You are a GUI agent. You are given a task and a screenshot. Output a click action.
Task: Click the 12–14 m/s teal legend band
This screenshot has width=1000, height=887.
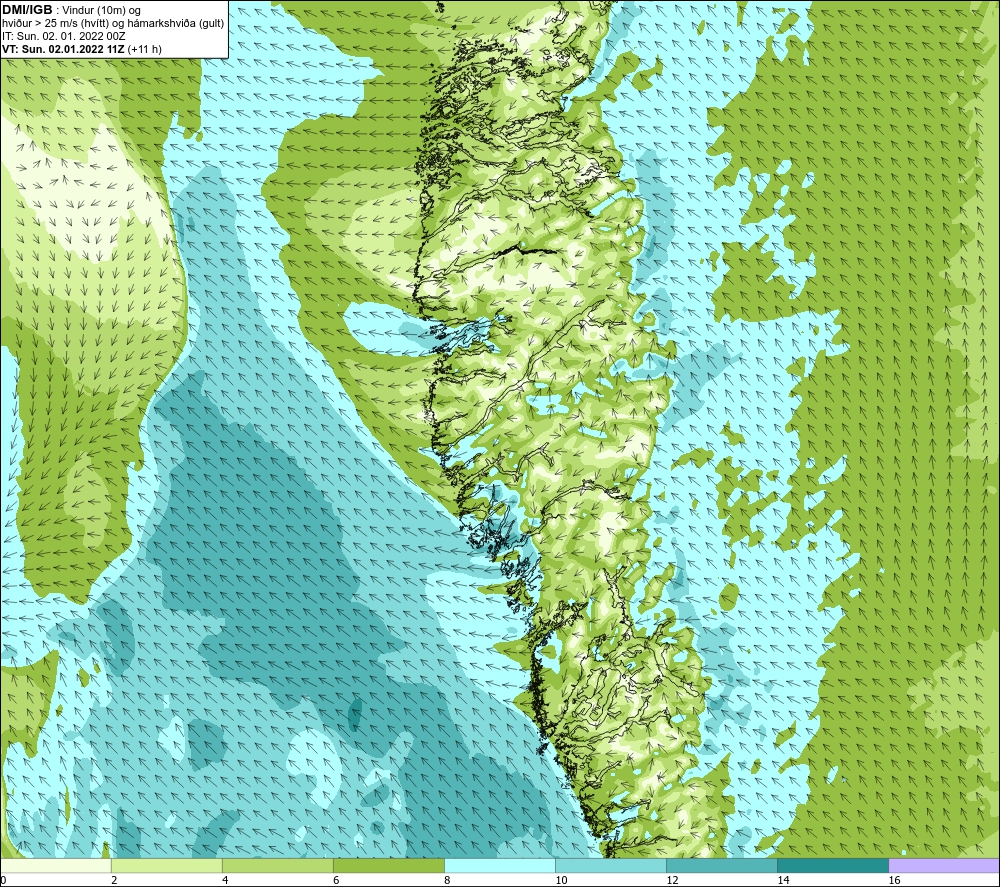(722, 866)
